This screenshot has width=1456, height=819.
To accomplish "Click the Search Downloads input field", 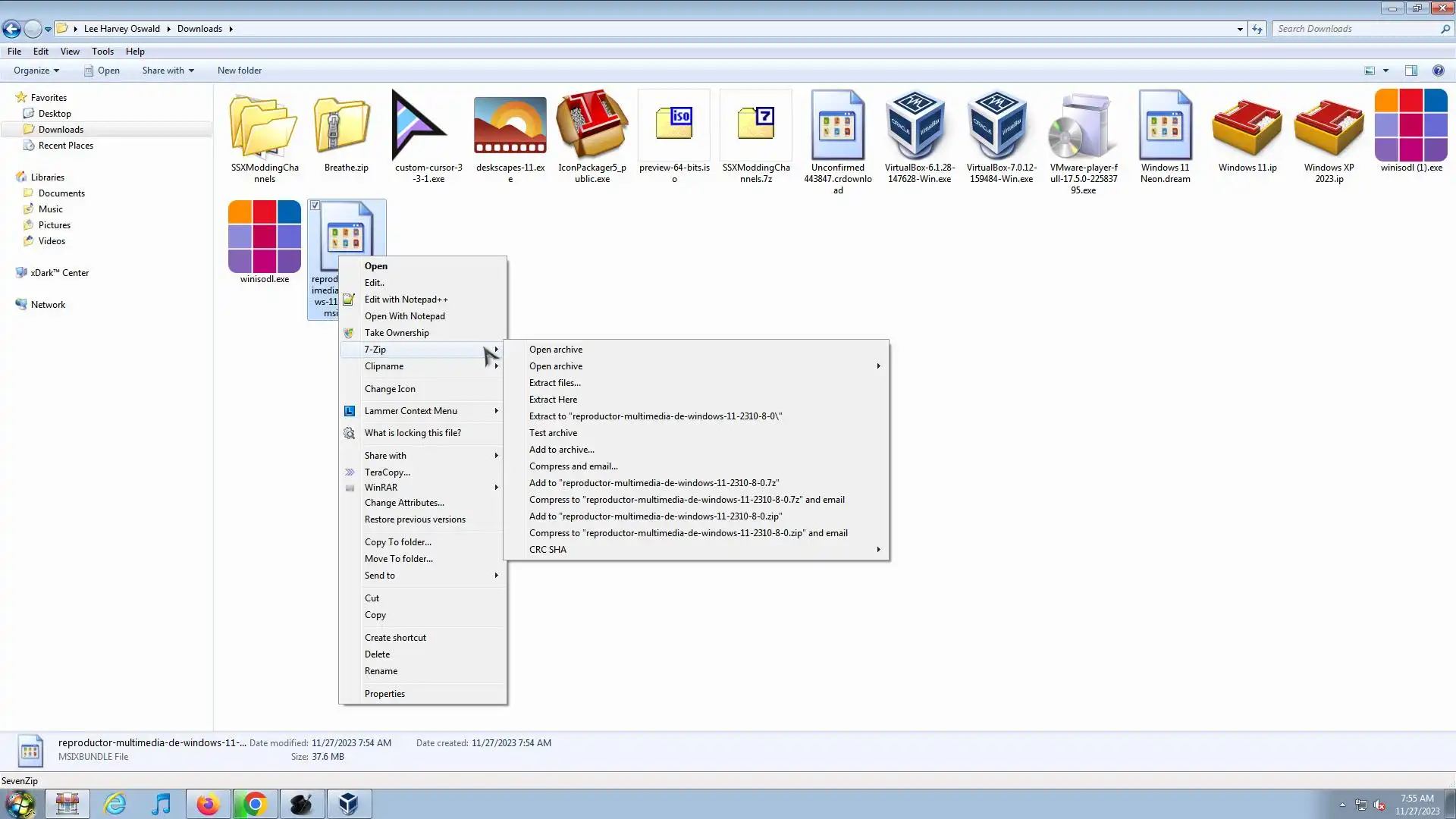I will [1356, 29].
